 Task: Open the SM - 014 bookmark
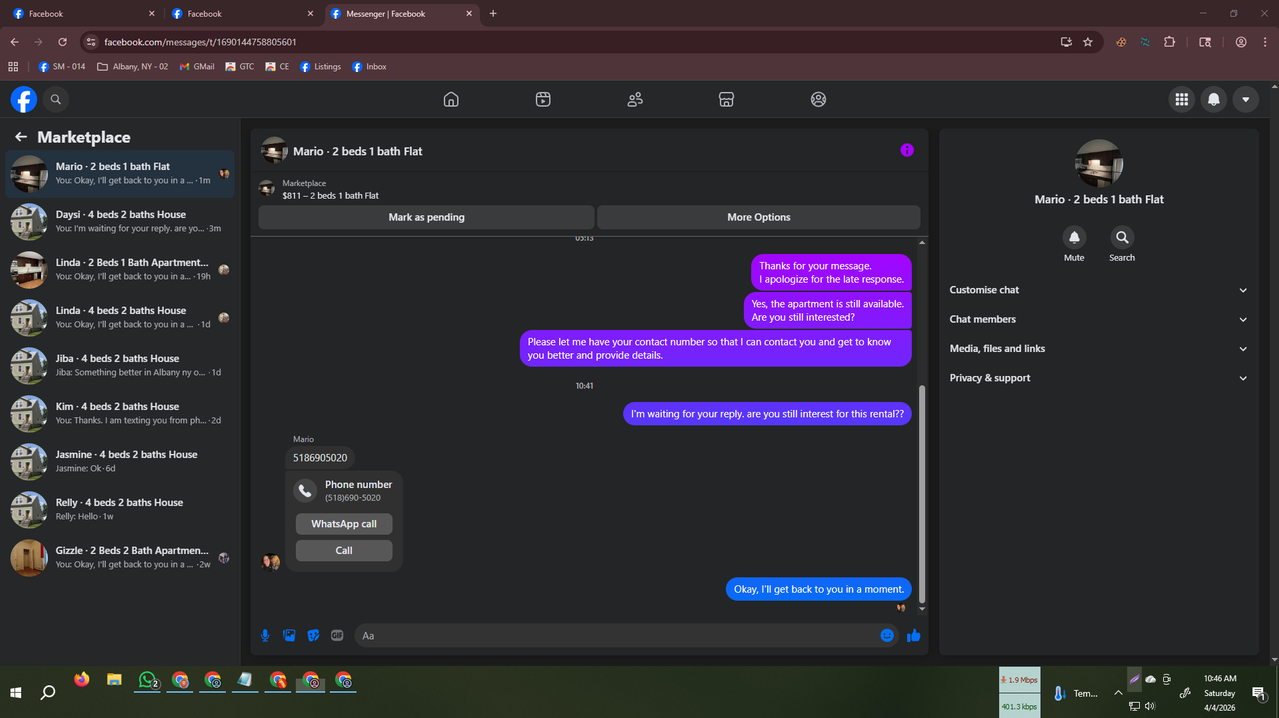62,67
